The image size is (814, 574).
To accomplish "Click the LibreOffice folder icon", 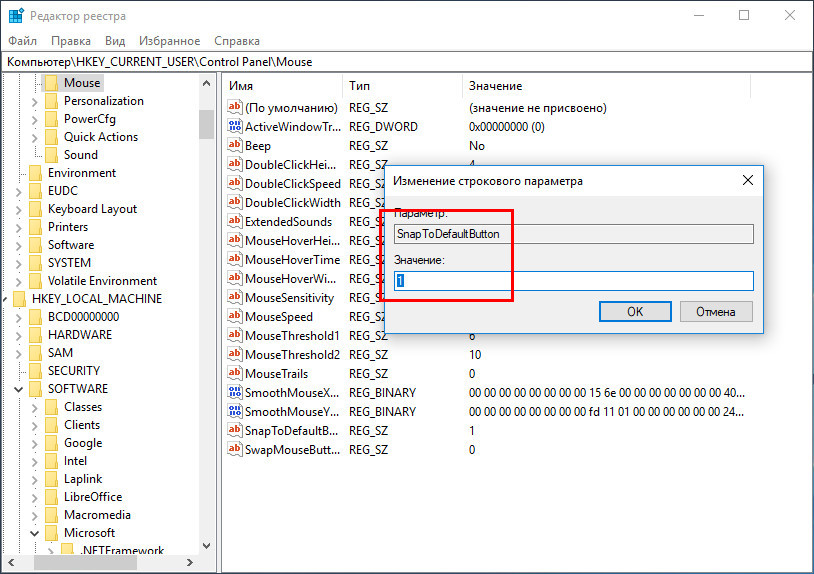I will (x=51, y=497).
